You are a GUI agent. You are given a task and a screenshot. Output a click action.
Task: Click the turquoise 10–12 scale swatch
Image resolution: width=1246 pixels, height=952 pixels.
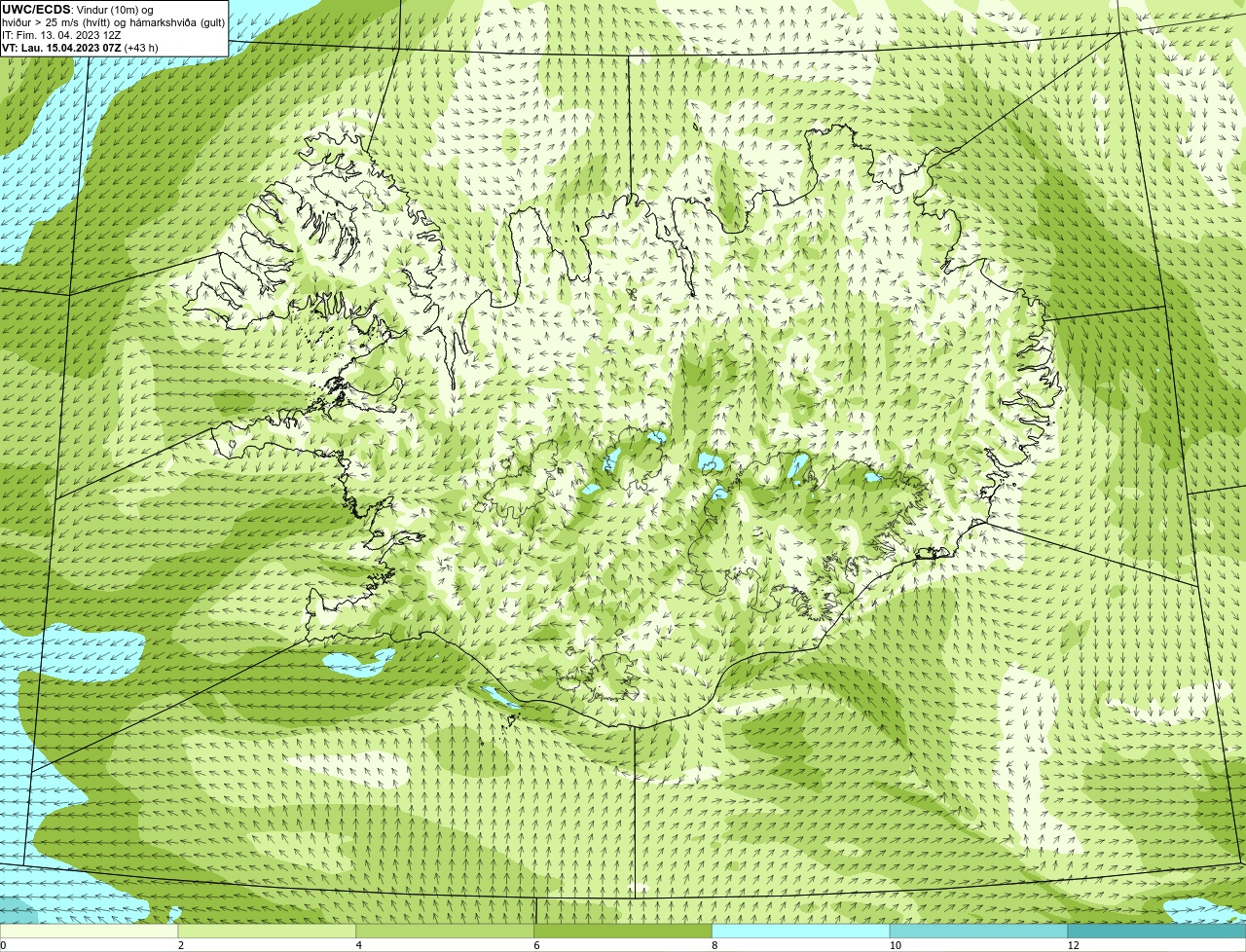[x=978, y=931]
